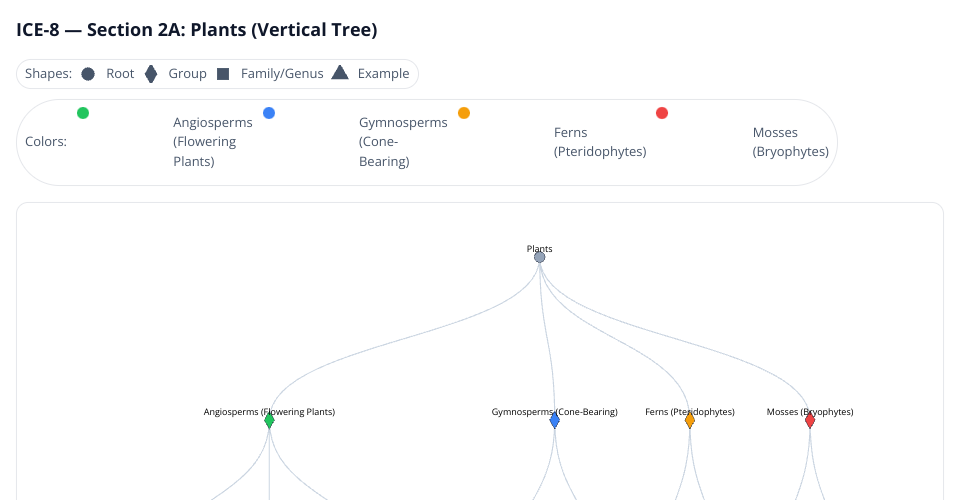Click the red color dot in legend

[662, 113]
